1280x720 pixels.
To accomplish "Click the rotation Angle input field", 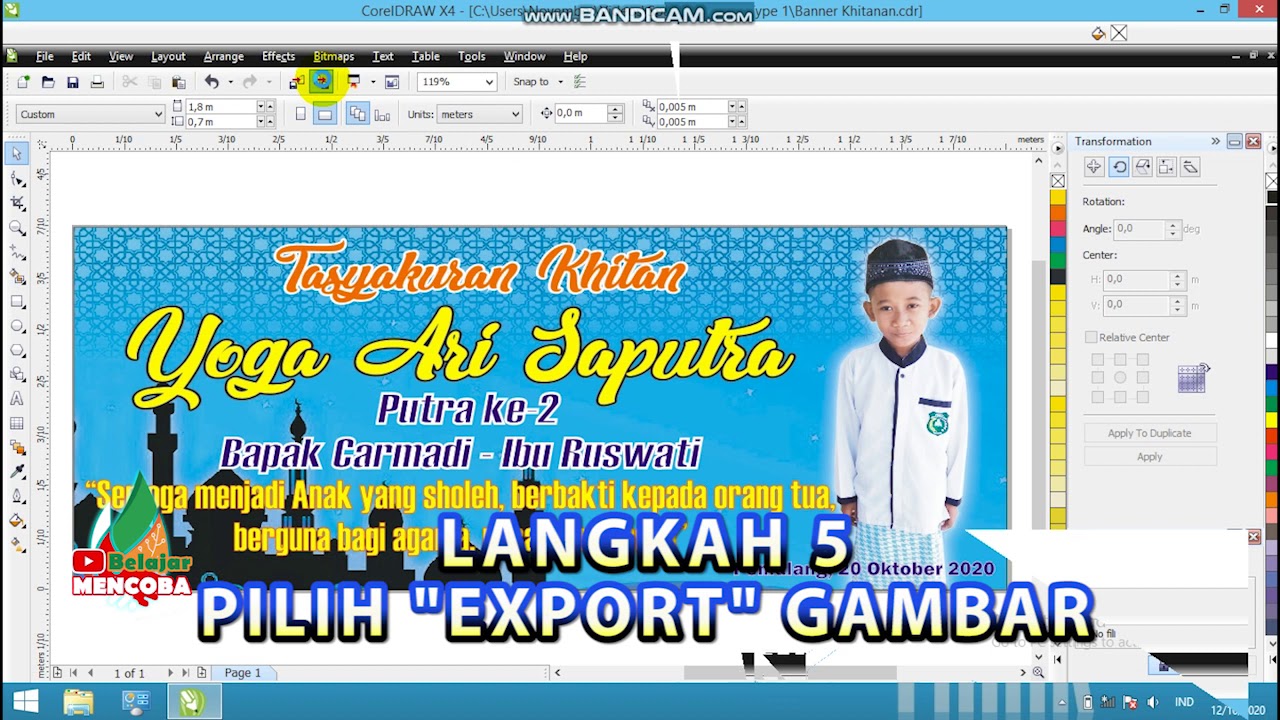I will coord(1140,229).
